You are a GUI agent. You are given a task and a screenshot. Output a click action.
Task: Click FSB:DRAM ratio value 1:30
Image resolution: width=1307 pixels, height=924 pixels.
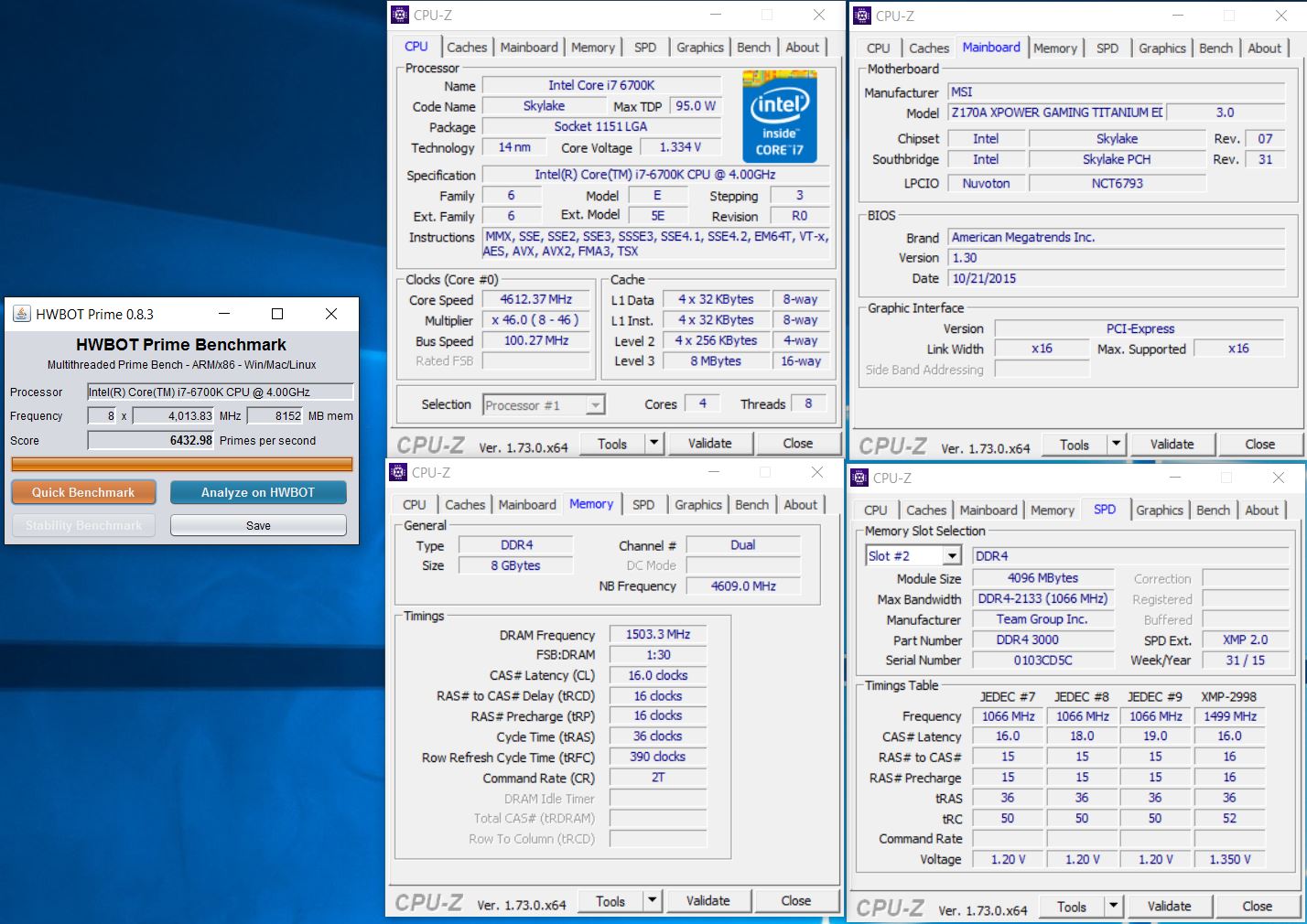(x=658, y=655)
